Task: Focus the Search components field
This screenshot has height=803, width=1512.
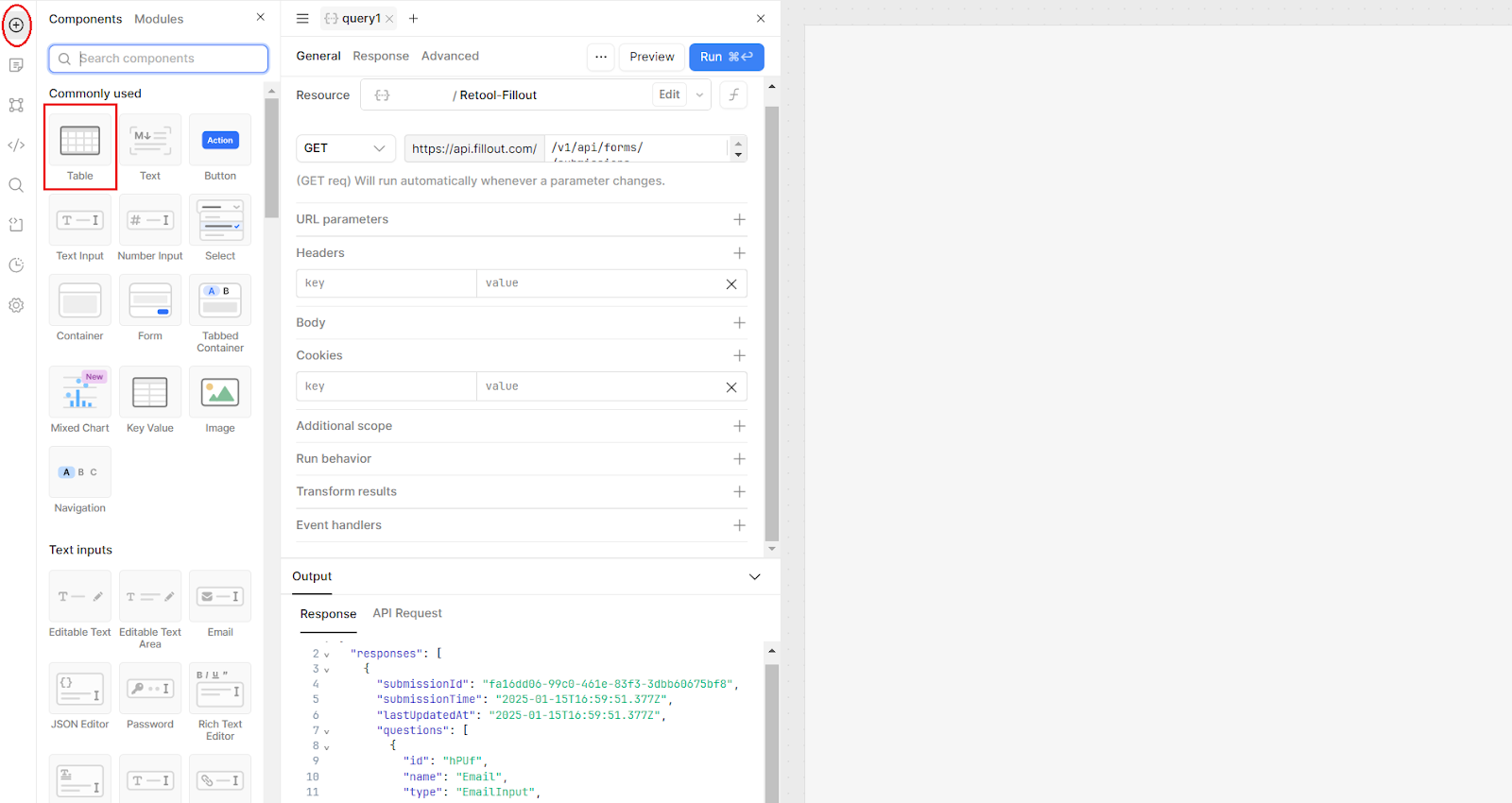Action: point(159,59)
